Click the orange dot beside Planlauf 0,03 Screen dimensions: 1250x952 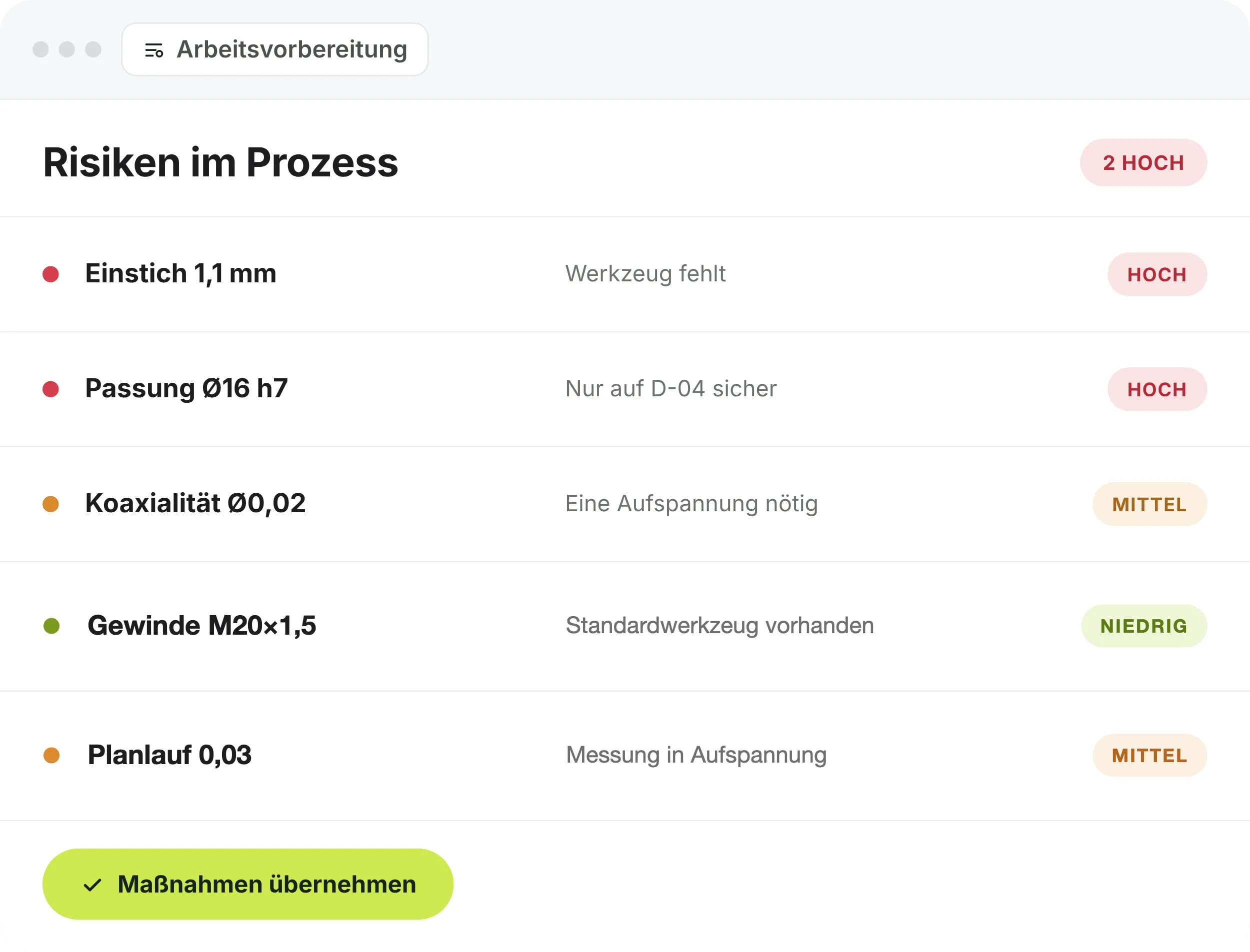coord(51,756)
